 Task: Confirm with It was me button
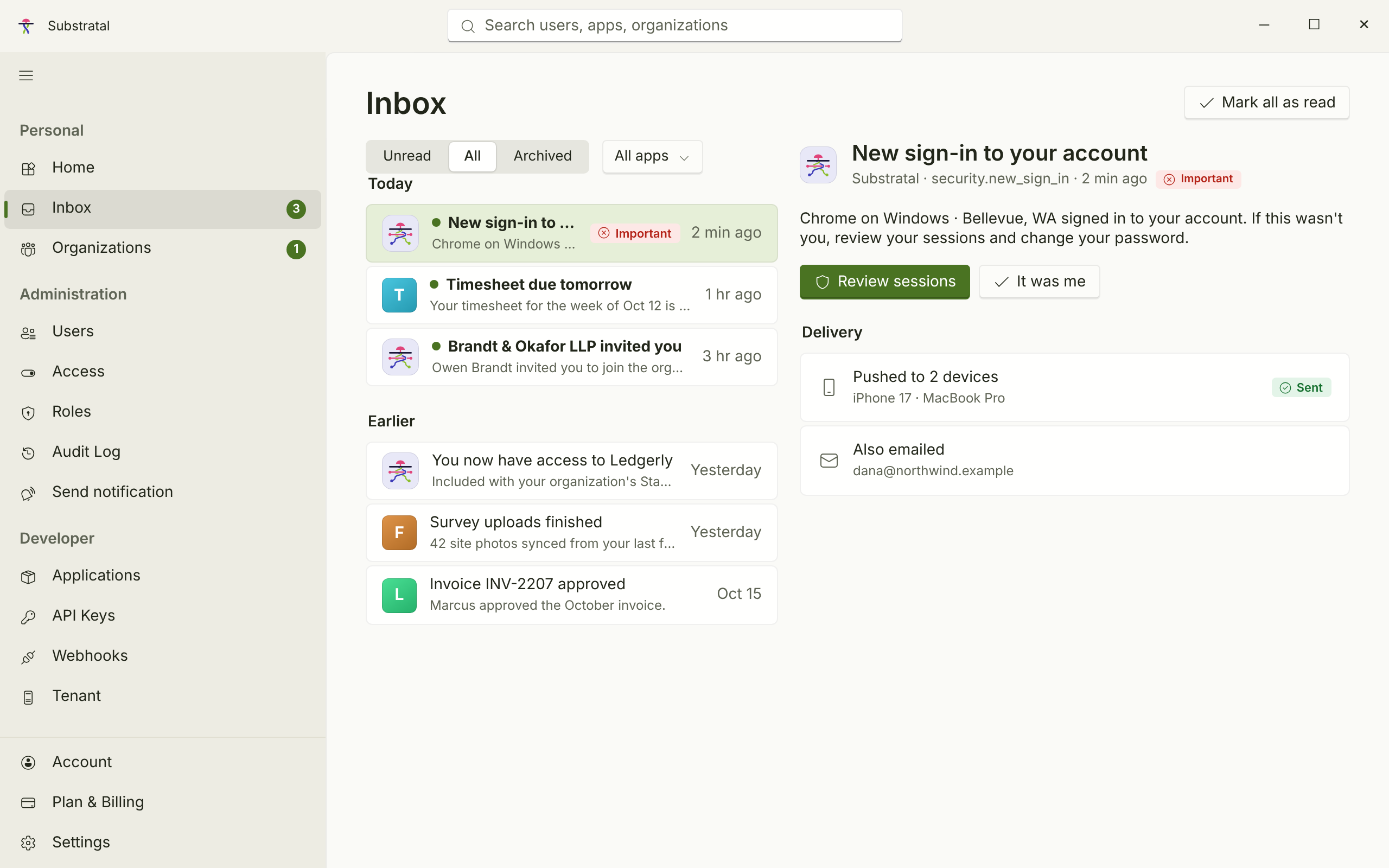coord(1040,282)
